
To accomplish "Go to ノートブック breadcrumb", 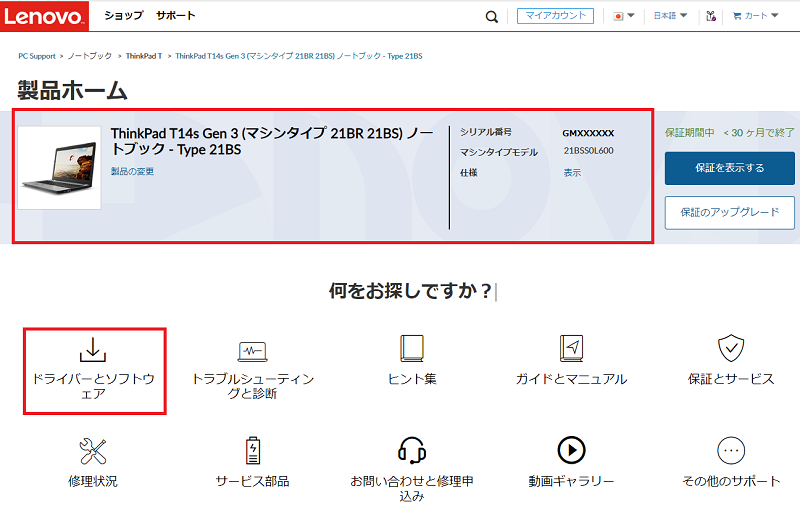I will 90,56.
